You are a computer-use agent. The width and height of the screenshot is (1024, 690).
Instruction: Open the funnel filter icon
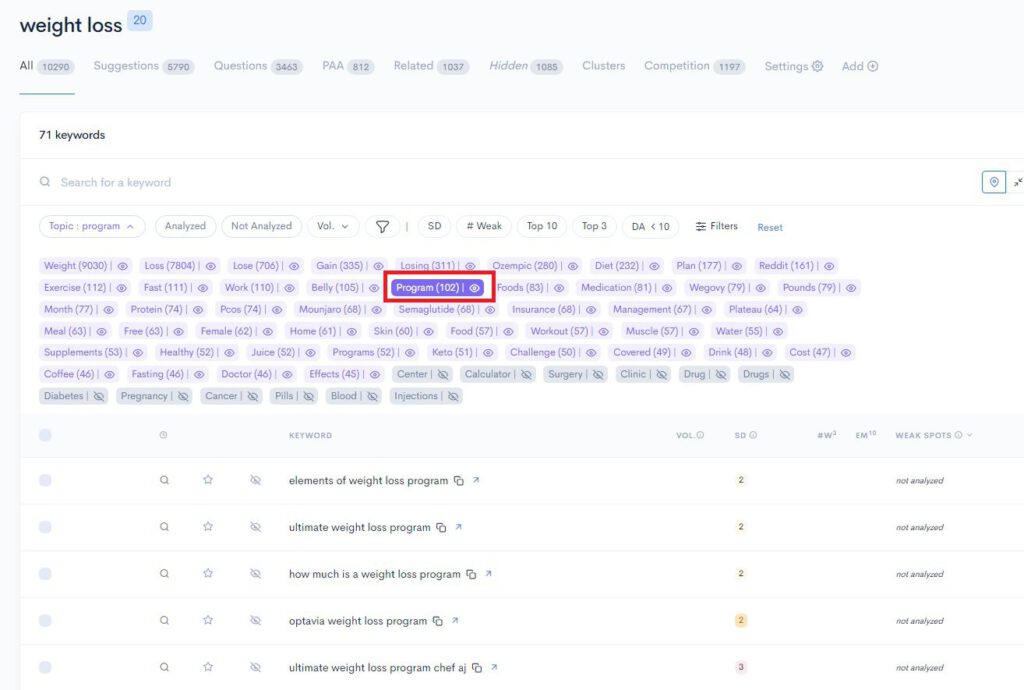[383, 226]
